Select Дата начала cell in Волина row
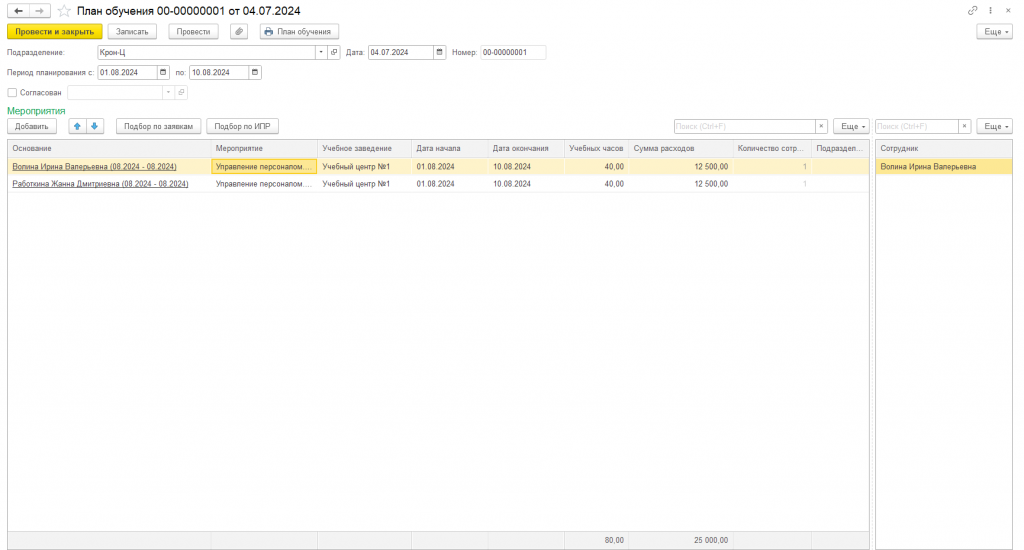The height and width of the screenshot is (550, 1024). (x=450, y=167)
